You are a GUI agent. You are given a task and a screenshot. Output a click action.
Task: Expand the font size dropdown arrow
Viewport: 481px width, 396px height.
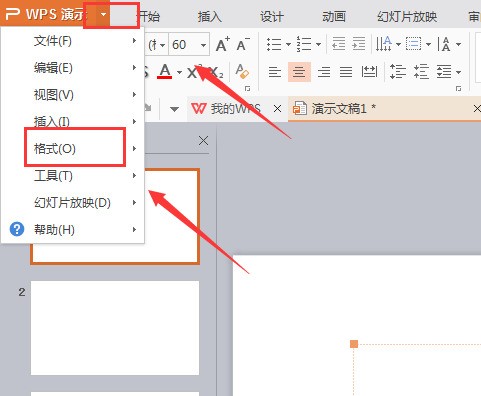(x=203, y=45)
